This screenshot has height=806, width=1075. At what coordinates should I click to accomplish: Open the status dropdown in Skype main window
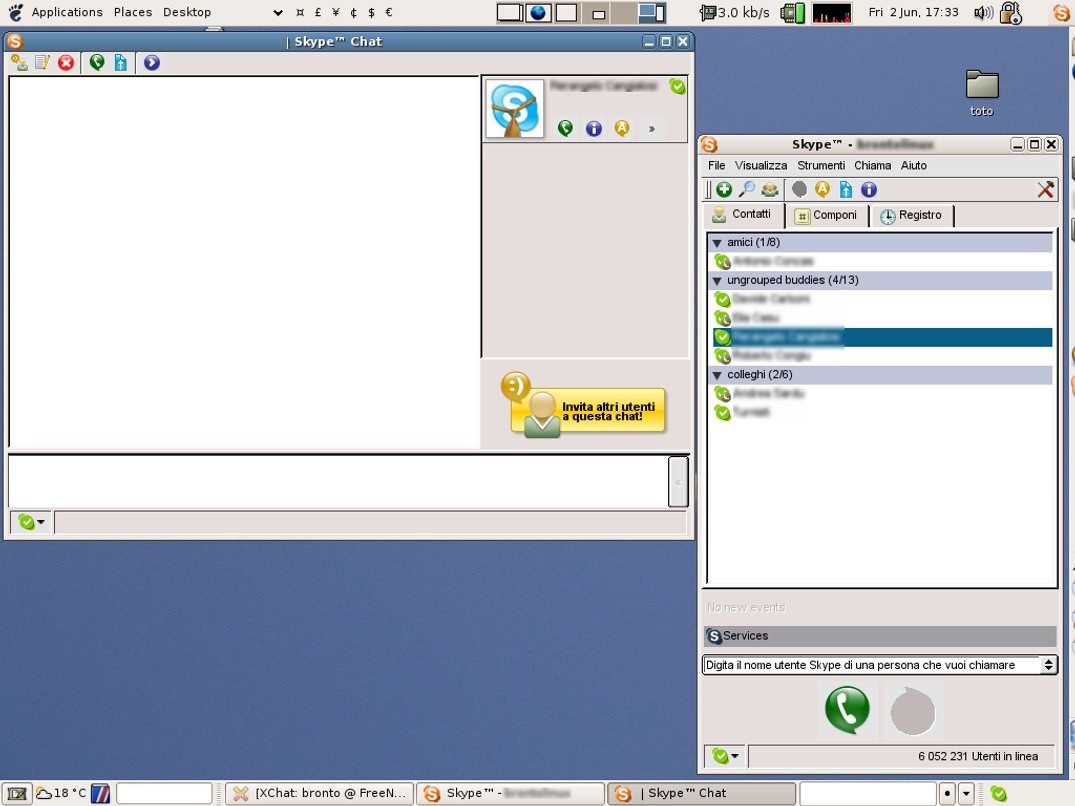coord(725,756)
